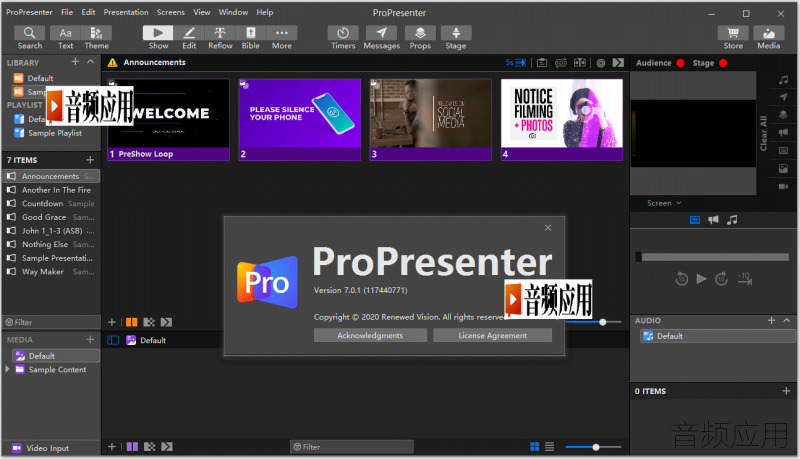800x459 pixels.
Task: Select the announcements tab below the preview
Action: 713,220
